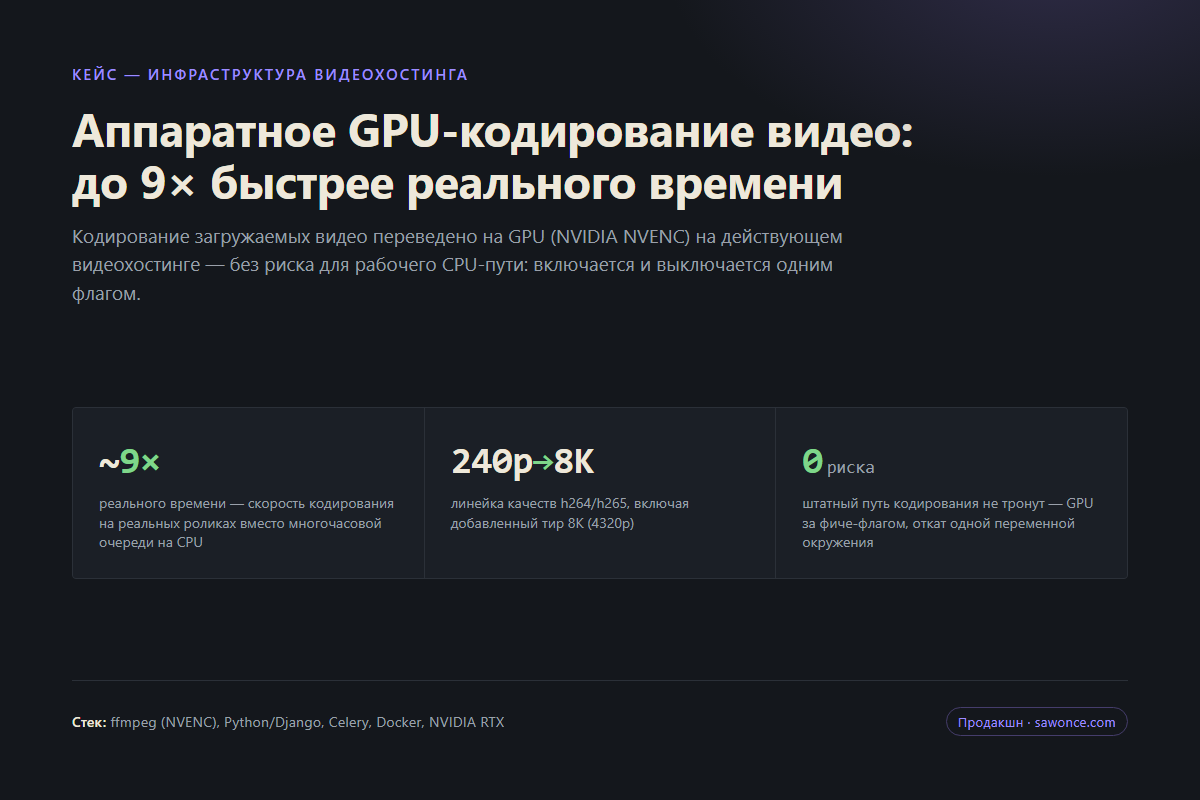Click description 'линейка качеств h264/h265'
Viewport: 1200px width, 800px height.
[x=570, y=514]
